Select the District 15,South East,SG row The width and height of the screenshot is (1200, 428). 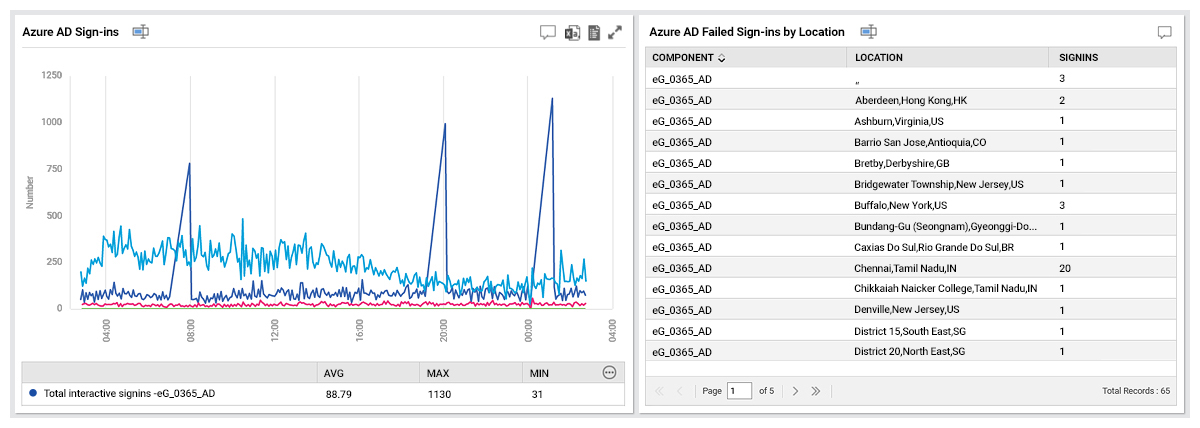point(911,331)
